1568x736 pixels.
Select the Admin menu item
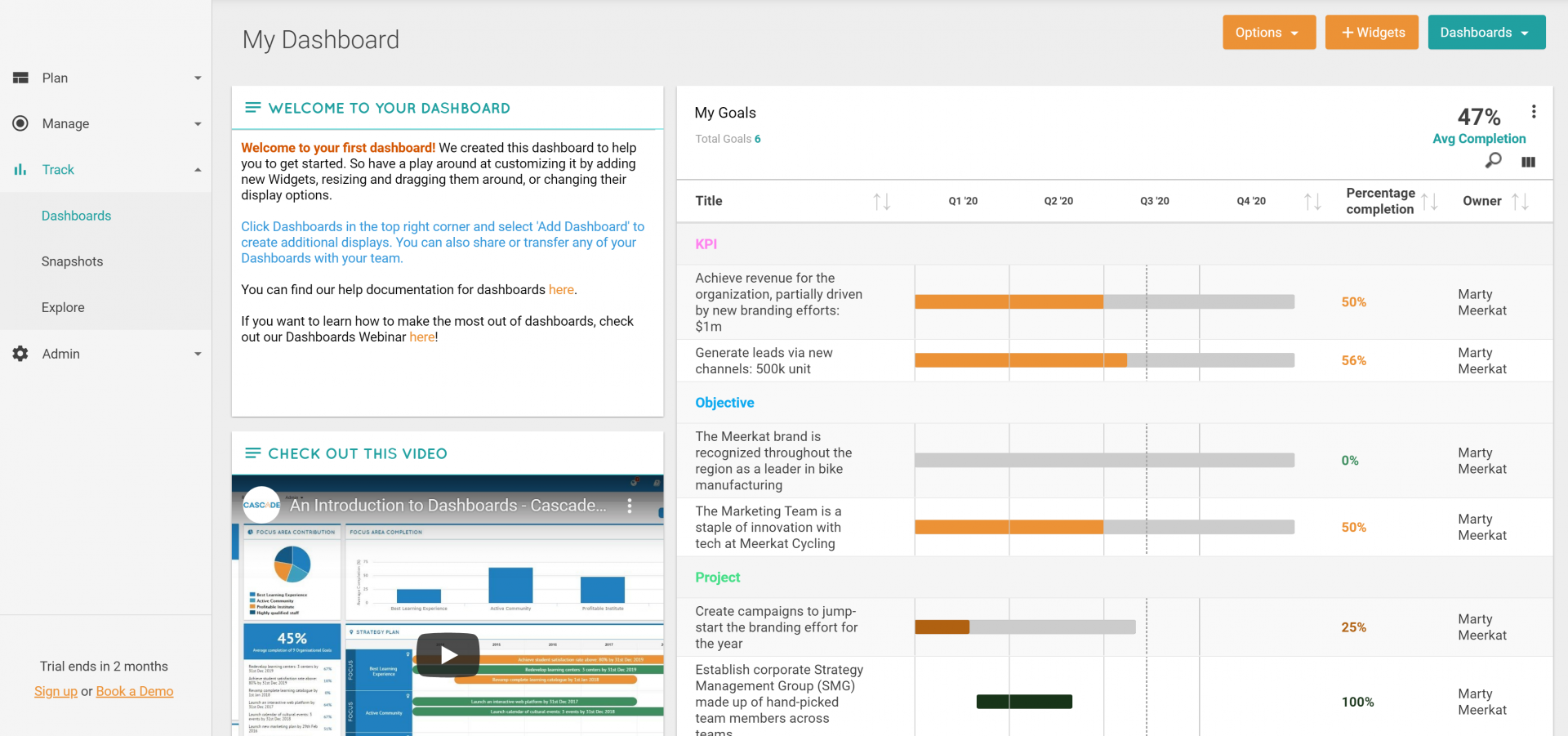click(x=61, y=354)
